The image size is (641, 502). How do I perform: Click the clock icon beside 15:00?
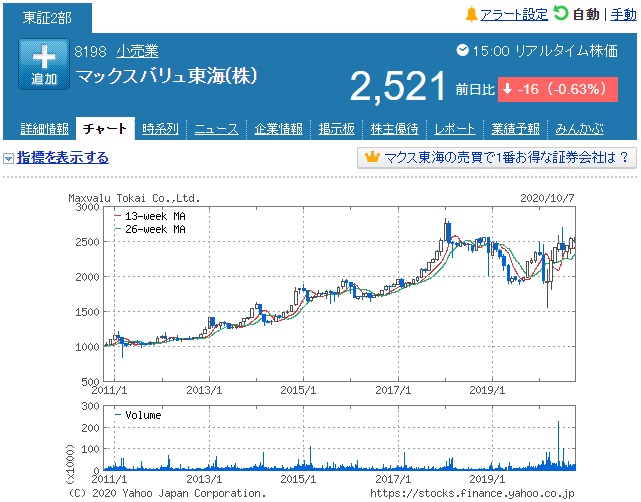(462, 50)
